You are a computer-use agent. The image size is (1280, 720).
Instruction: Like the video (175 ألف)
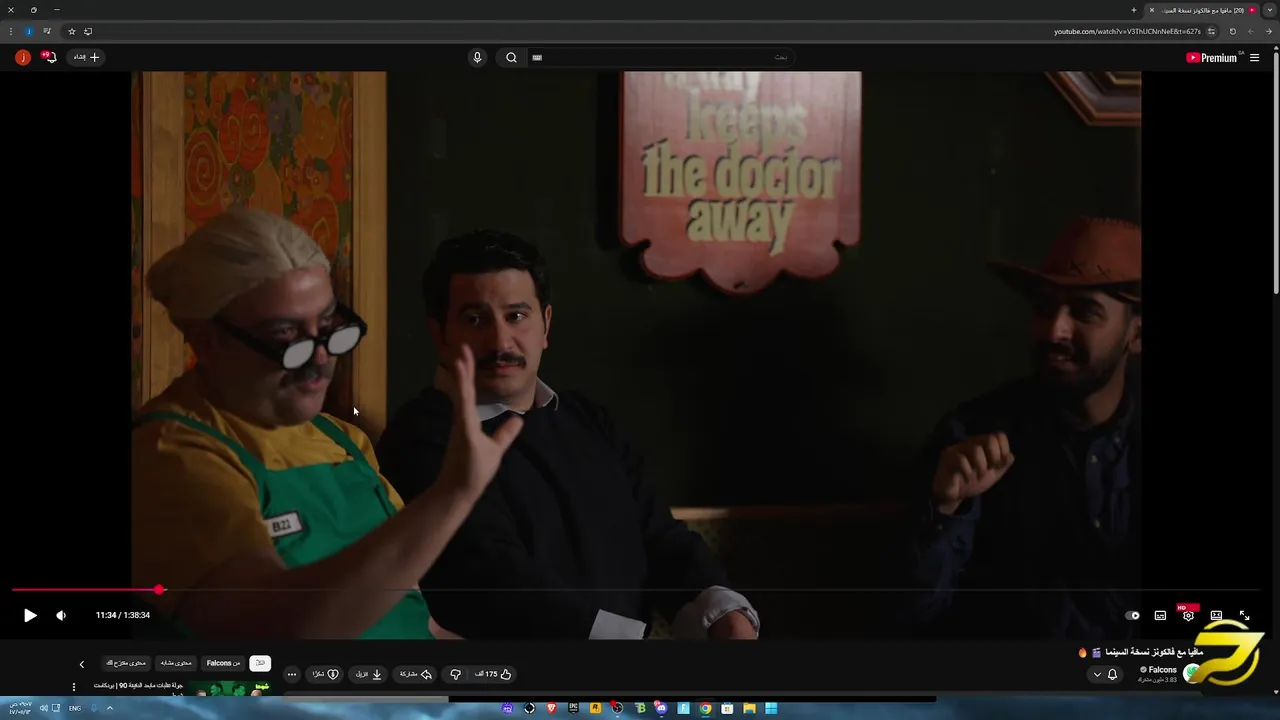(494, 674)
